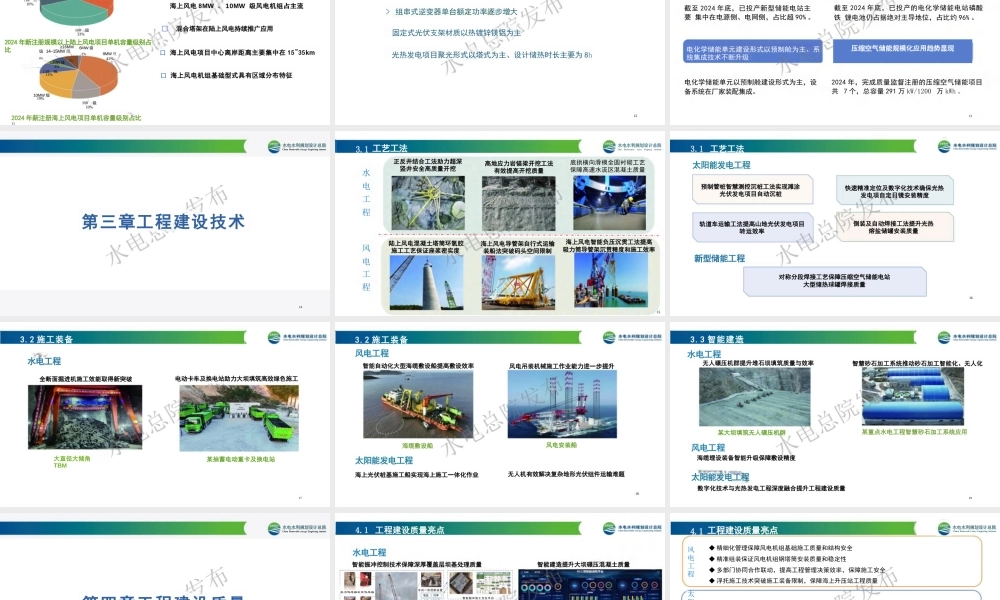Select the dark dashboard image under 智能建造提升大坝碾压混凝土质量
Viewport: 1000px width, 600px height.
coord(590,584)
